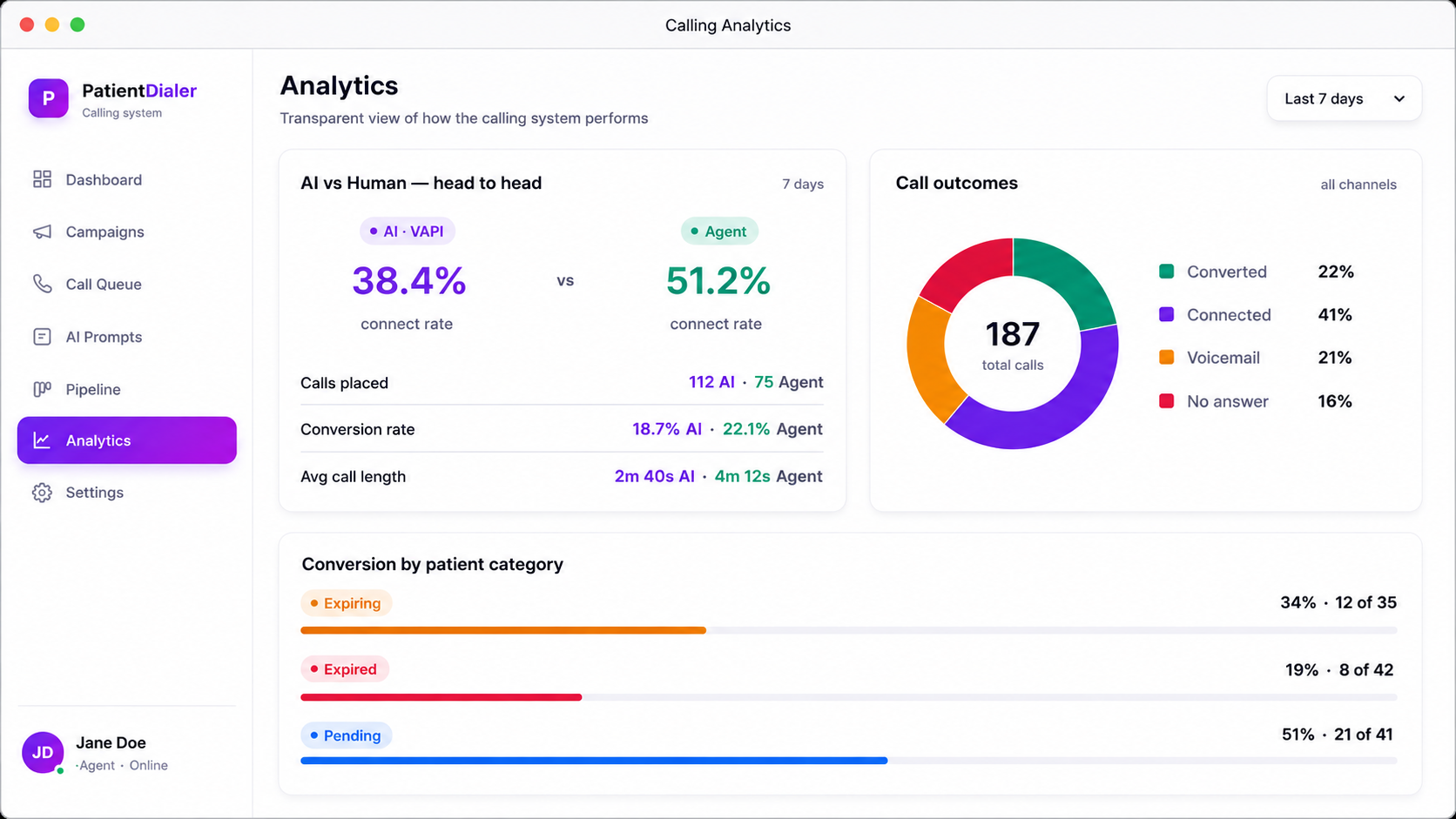This screenshot has width=1456, height=819.
Task: Click the date range chevron arrow
Action: 1399,98
